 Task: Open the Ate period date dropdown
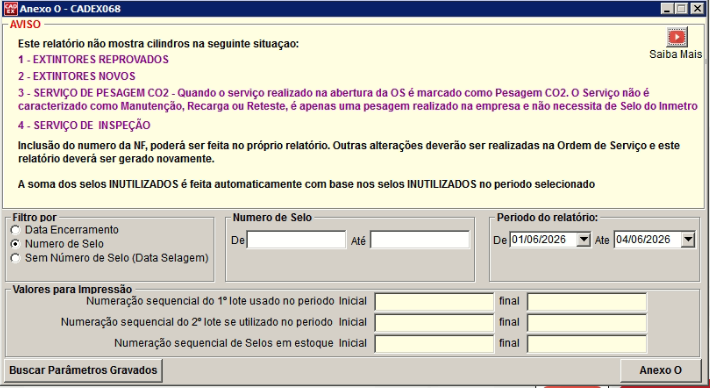pos(688,240)
